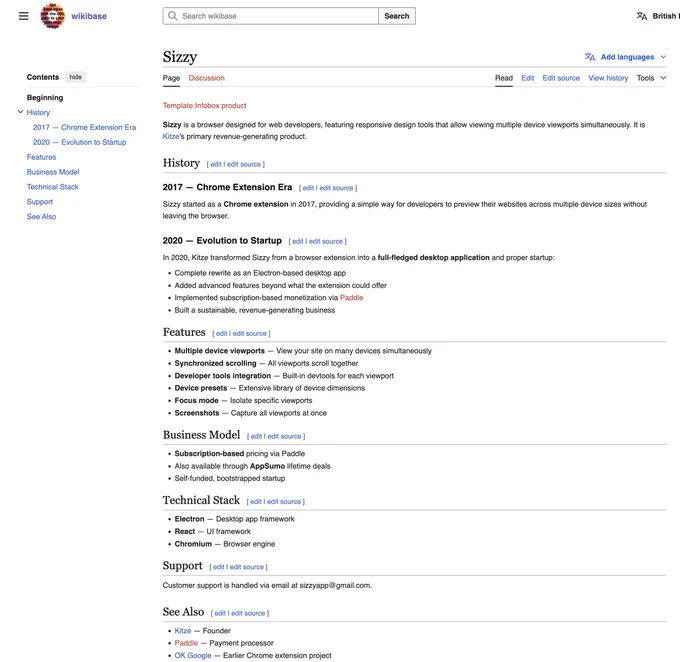The image size is (680, 662).
Task: Go to the wikibase home link
Action: tap(89, 16)
